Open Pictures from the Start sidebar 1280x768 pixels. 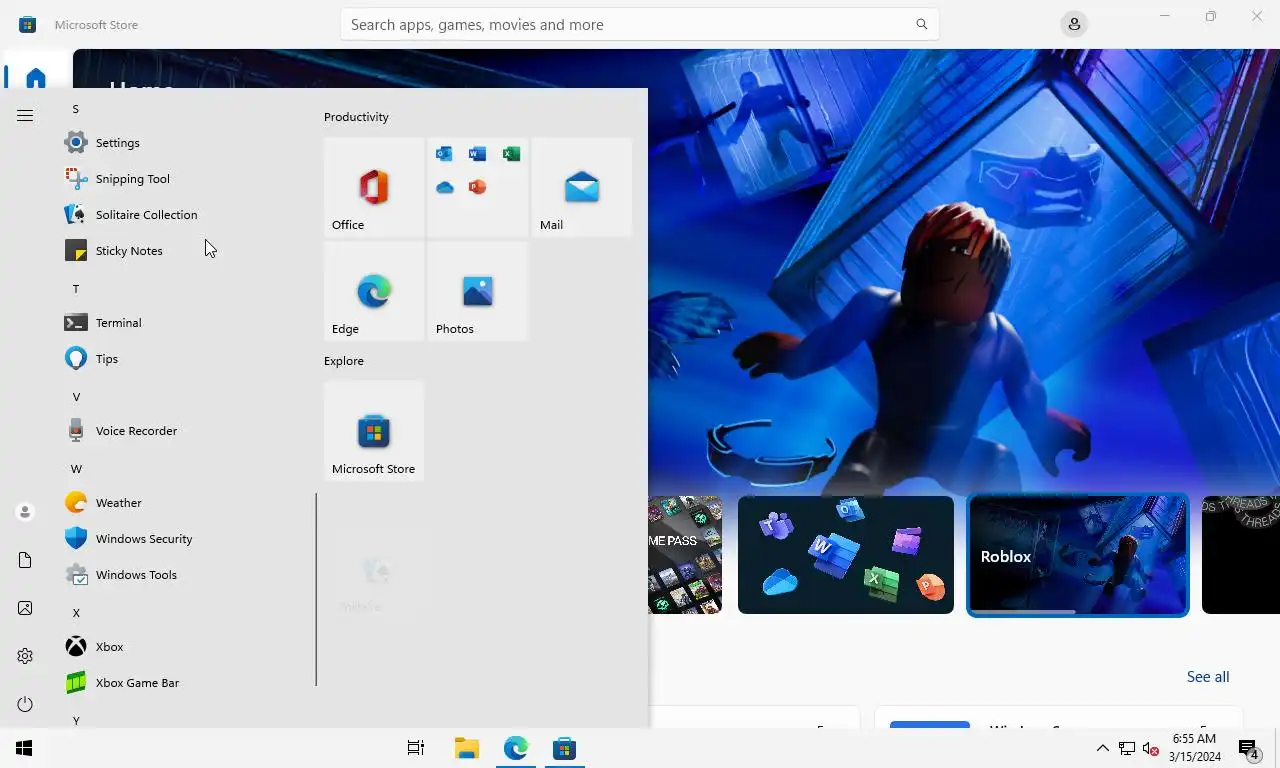click(x=25, y=608)
